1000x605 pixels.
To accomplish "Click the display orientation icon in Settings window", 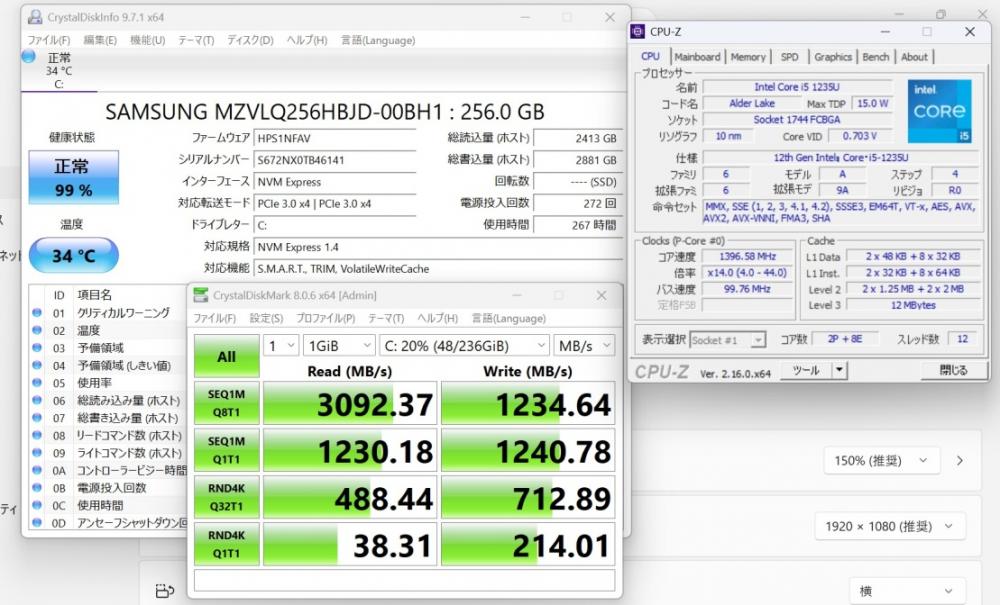I will pos(165,591).
